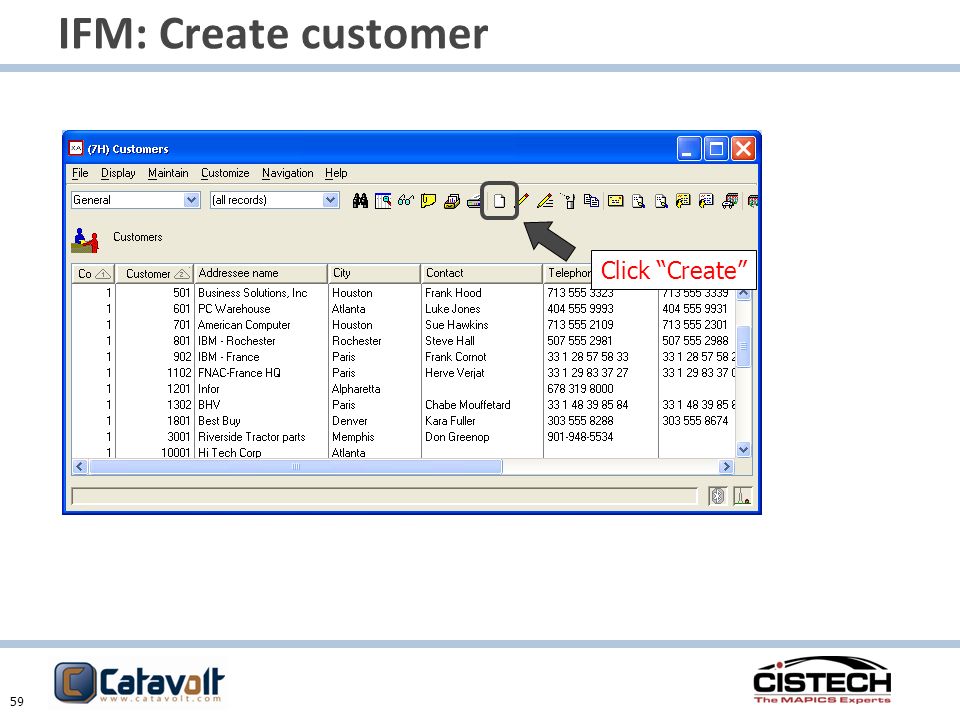Open the (all records) subset dropdown
Screen dimensions: 960x720
331,200
